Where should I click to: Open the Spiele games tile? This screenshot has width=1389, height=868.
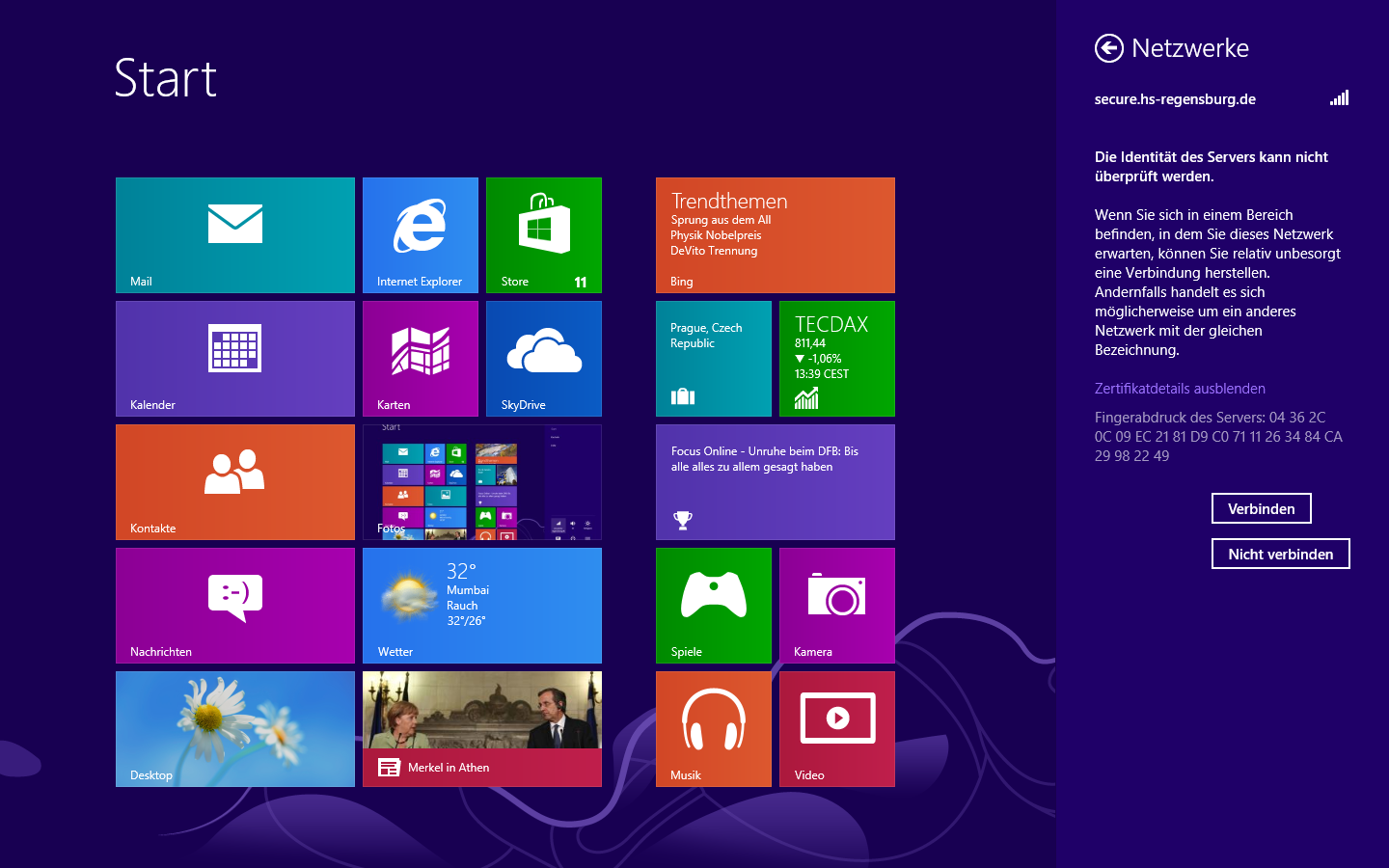click(x=714, y=606)
